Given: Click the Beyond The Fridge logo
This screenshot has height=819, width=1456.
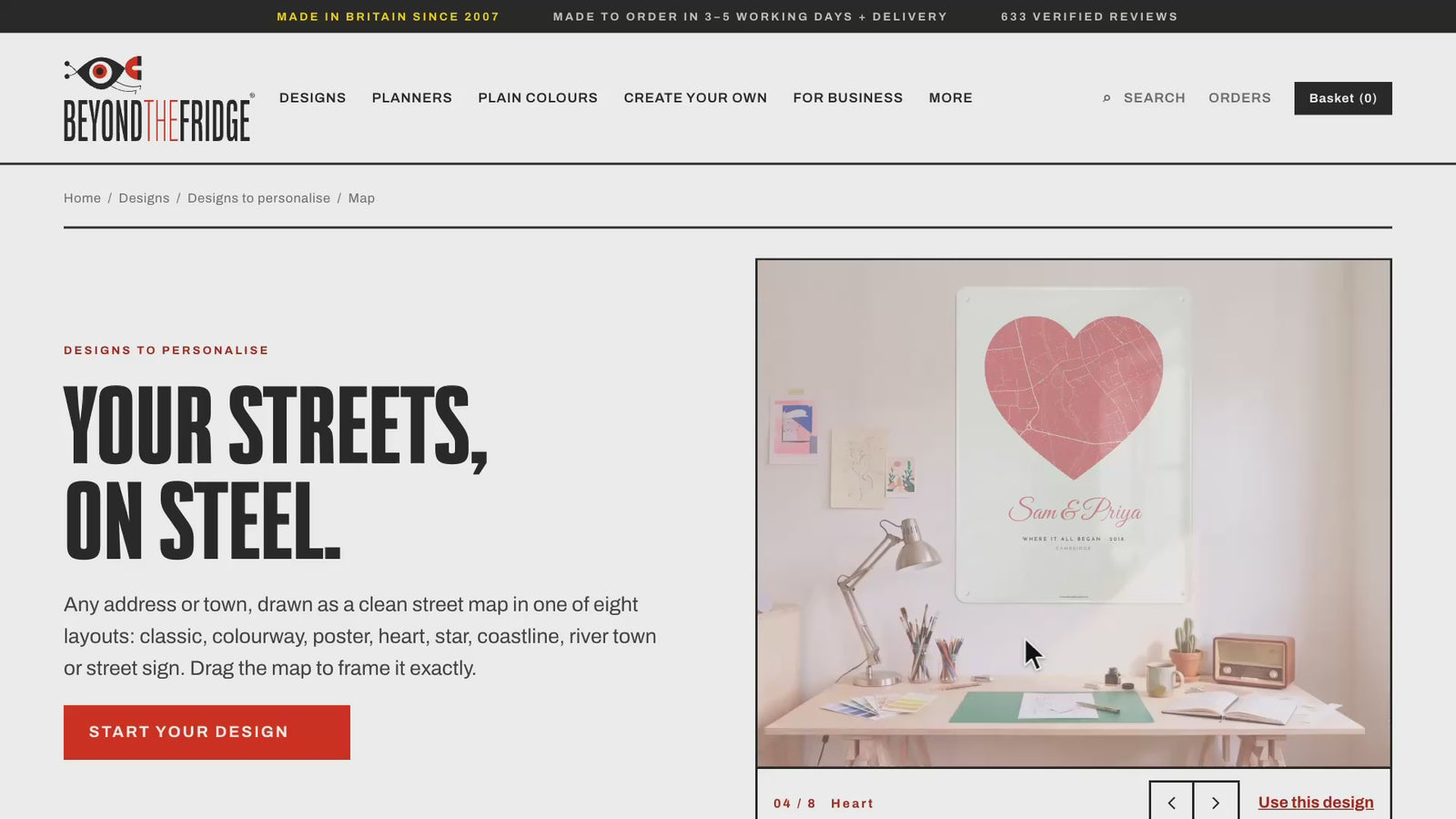Looking at the screenshot, I should coord(158,98).
